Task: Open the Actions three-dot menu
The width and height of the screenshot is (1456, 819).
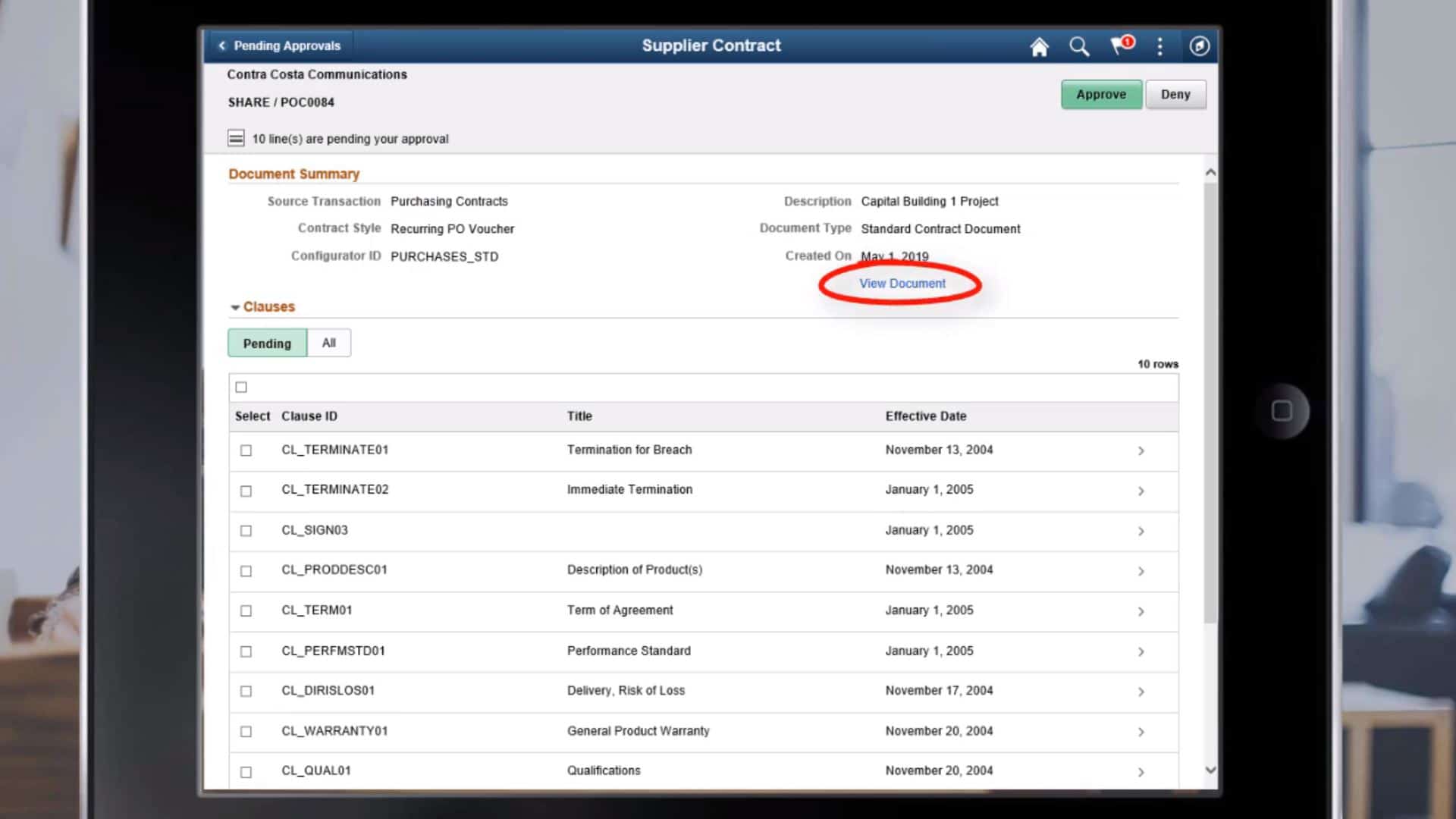Action: [1159, 46]
